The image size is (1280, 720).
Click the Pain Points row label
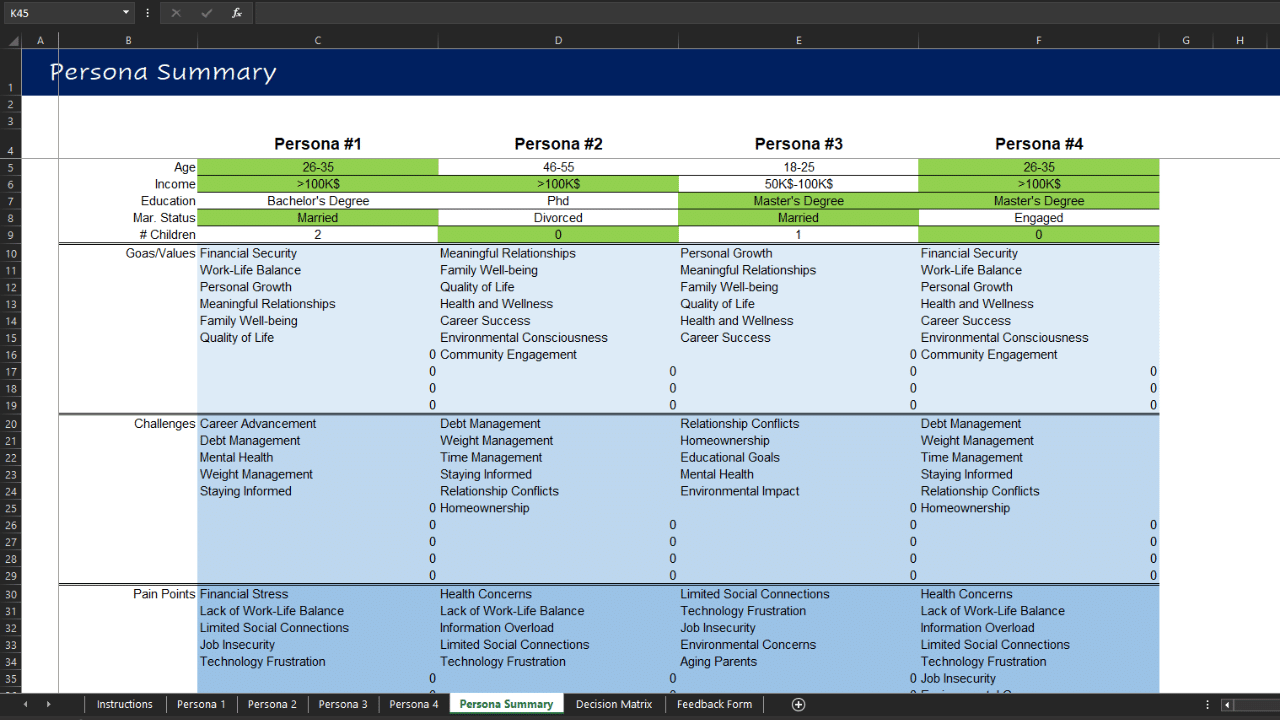click(164, 594)
